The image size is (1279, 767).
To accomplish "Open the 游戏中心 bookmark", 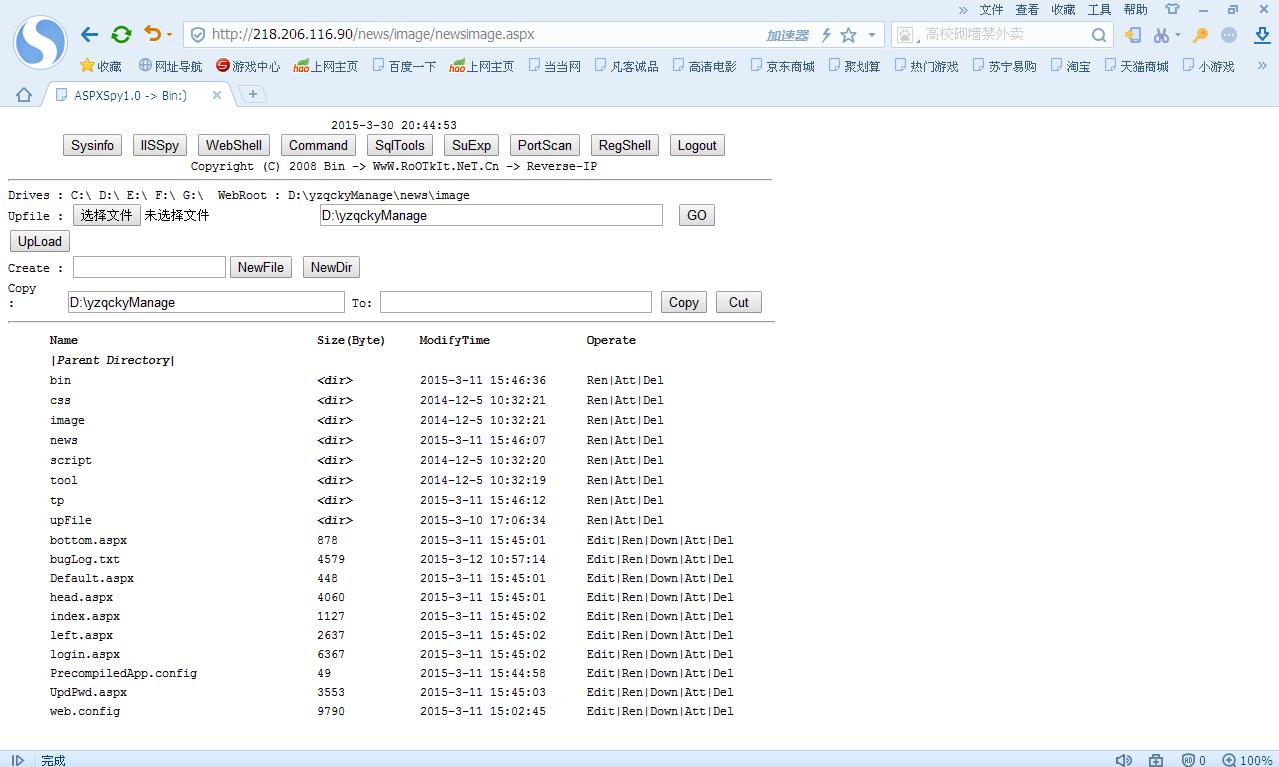I will tap(248, 66).
